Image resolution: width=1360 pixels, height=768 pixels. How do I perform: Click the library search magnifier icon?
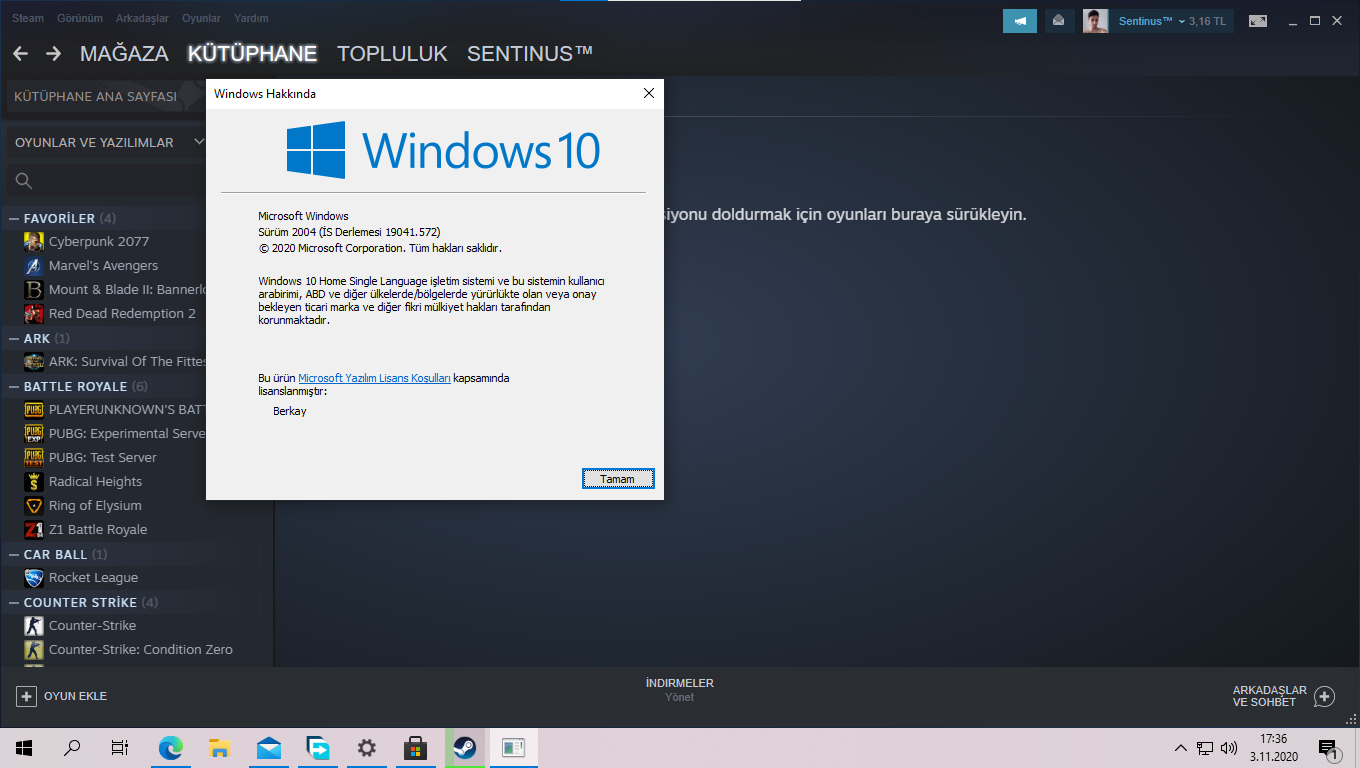coord(24,181)
